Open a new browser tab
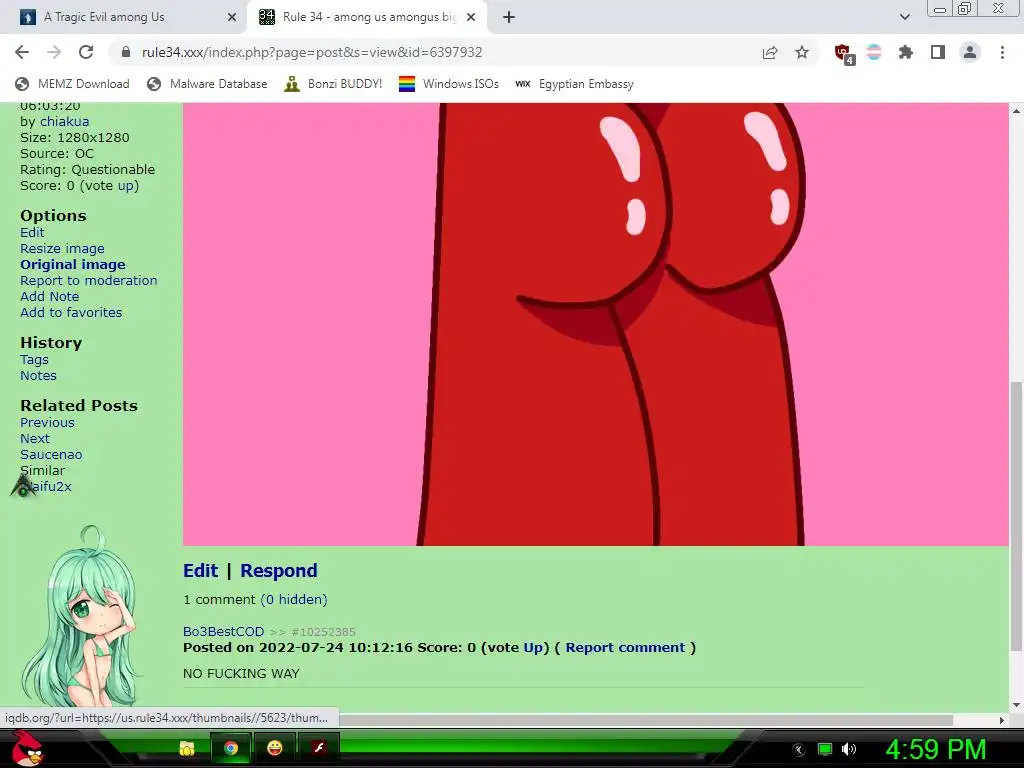Screen dimensions: 1024x768 click(x=509, y=17)
